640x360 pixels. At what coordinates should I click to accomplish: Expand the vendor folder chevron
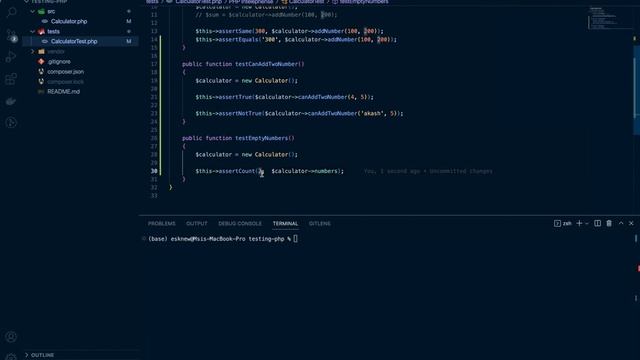pyautogui.click(x=33, y=51)
